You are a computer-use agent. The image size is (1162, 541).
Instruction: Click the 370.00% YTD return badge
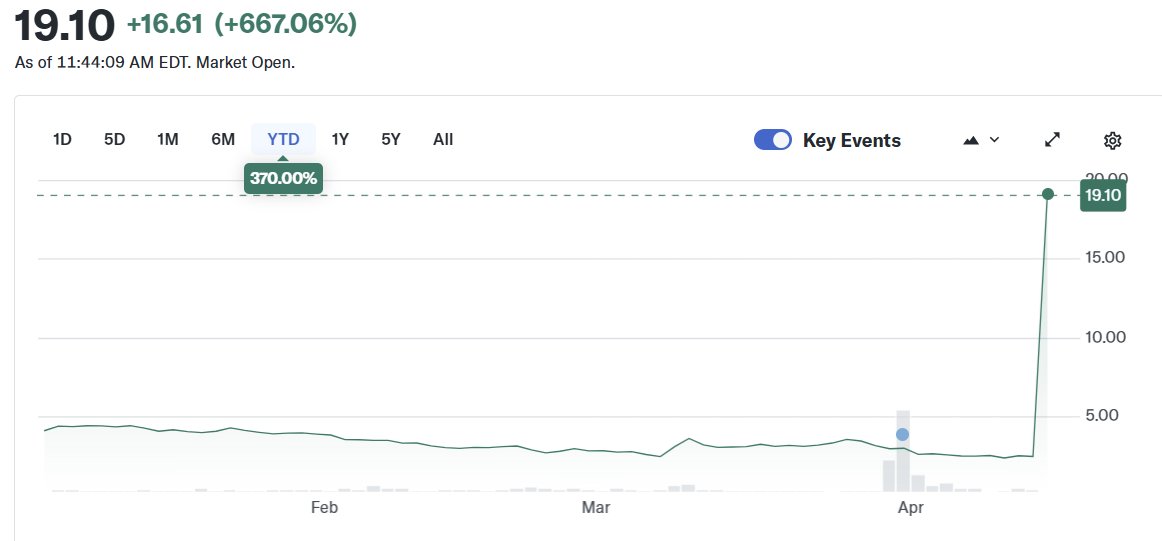pyautogui.click(x=283, y=178)
